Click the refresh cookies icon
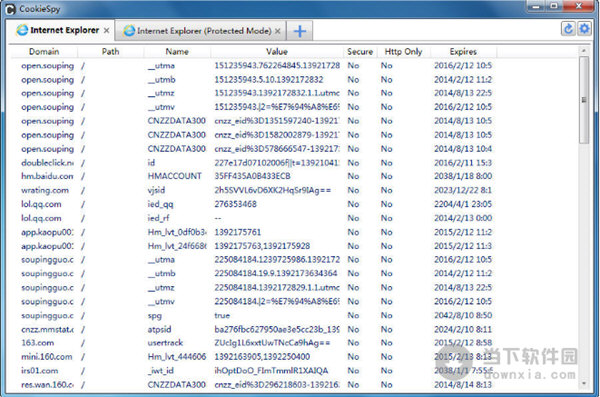 [x=568, y=29]
